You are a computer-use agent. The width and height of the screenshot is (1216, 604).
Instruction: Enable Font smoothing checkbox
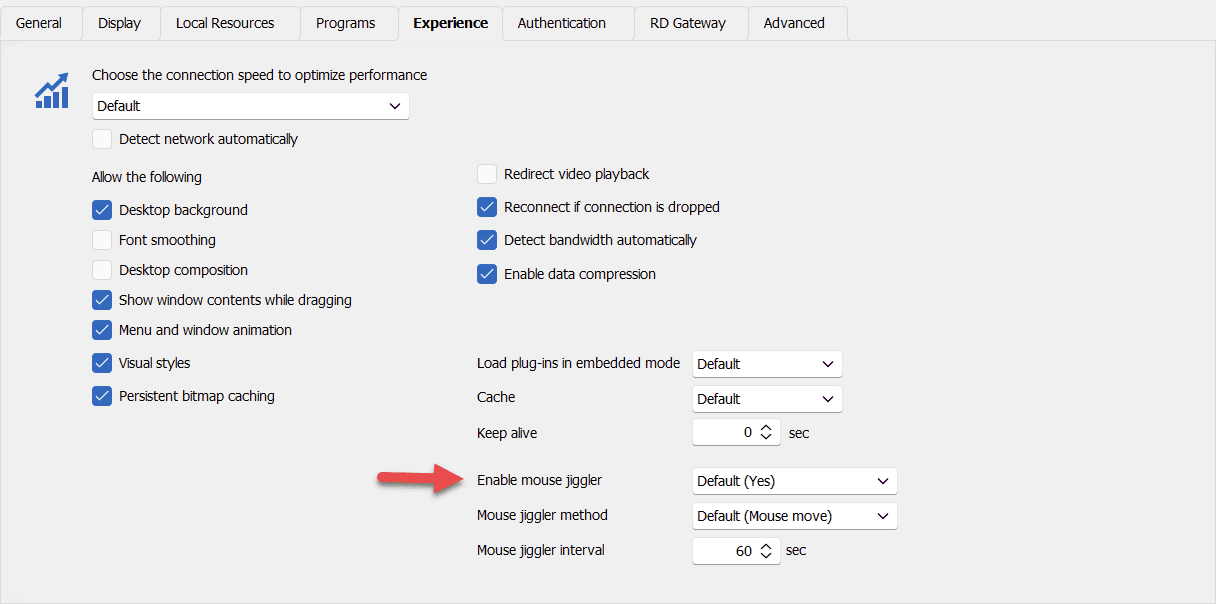[x=102, y=240]
